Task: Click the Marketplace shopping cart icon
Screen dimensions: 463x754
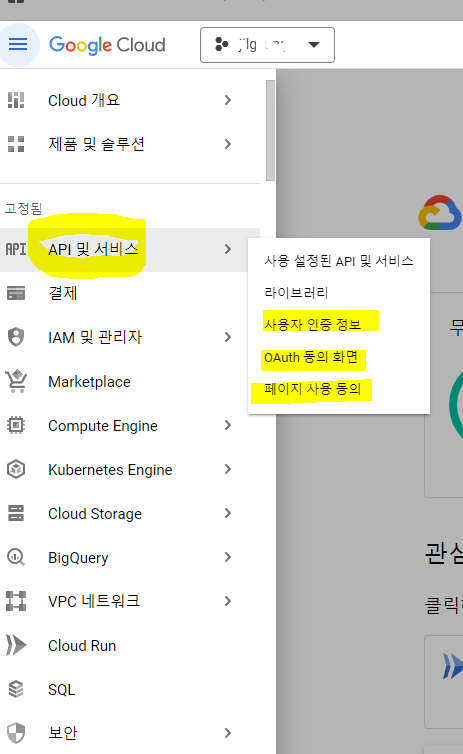Action: coord(16,381)
